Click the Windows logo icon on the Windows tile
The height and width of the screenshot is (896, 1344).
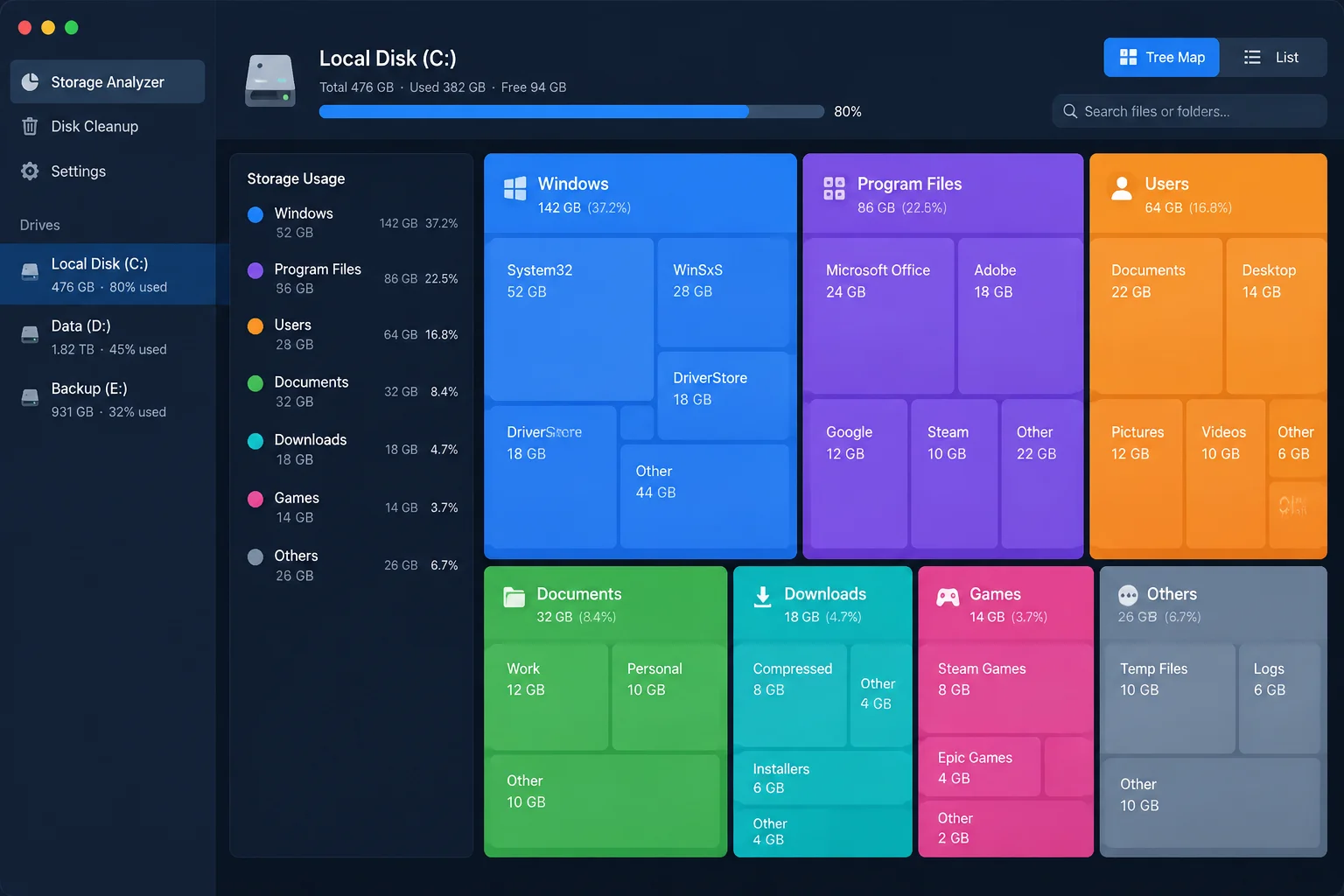coord(515,188)
